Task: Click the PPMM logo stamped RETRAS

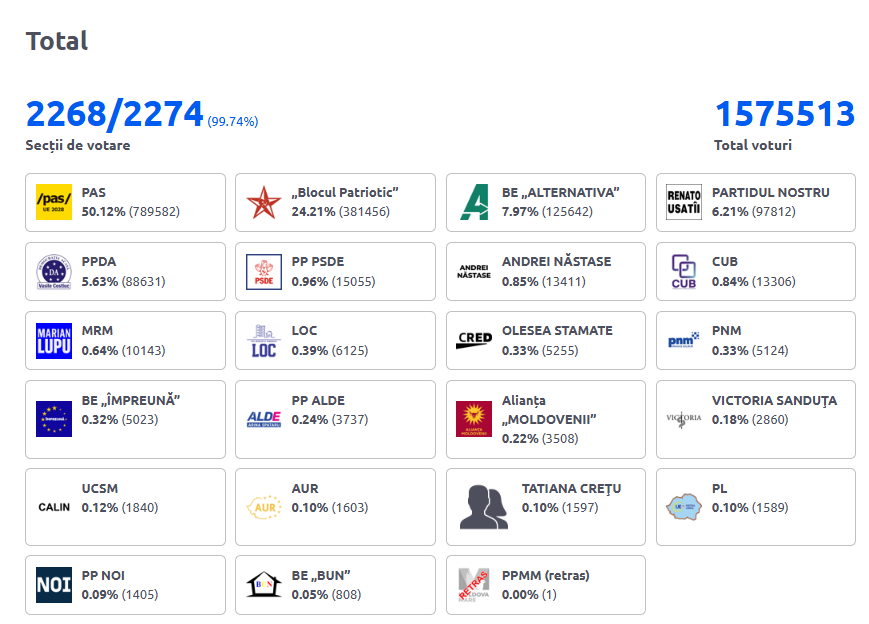Action: [474, 585]
